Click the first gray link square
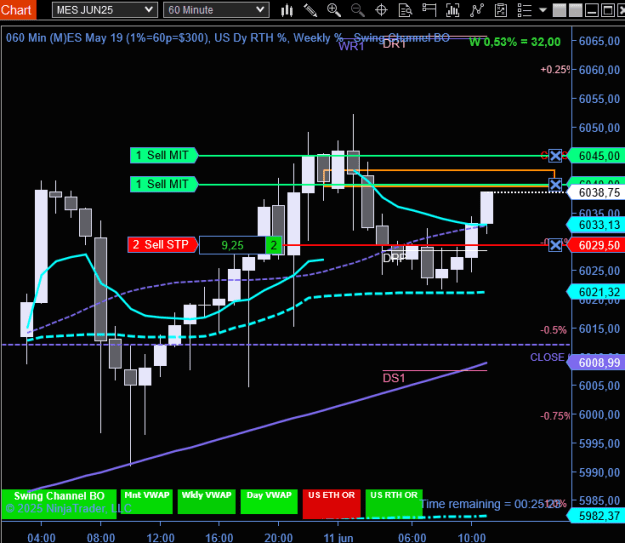This screenshot has height=543, width=625. [x=559, y=10]
